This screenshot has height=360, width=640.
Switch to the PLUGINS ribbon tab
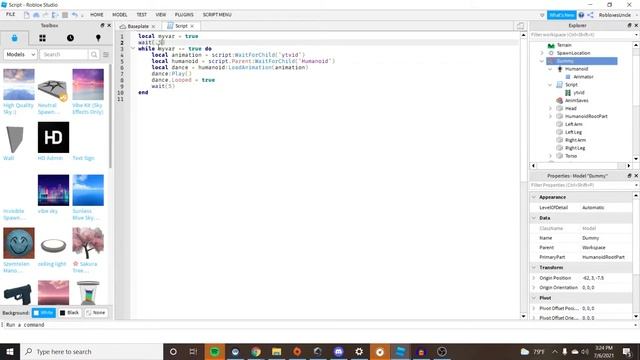[184, 15]
